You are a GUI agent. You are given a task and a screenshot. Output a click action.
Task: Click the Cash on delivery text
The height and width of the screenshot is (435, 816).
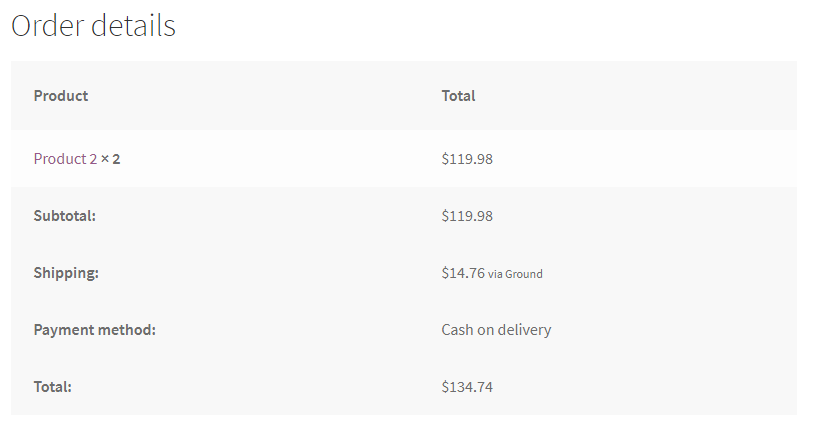496,329
